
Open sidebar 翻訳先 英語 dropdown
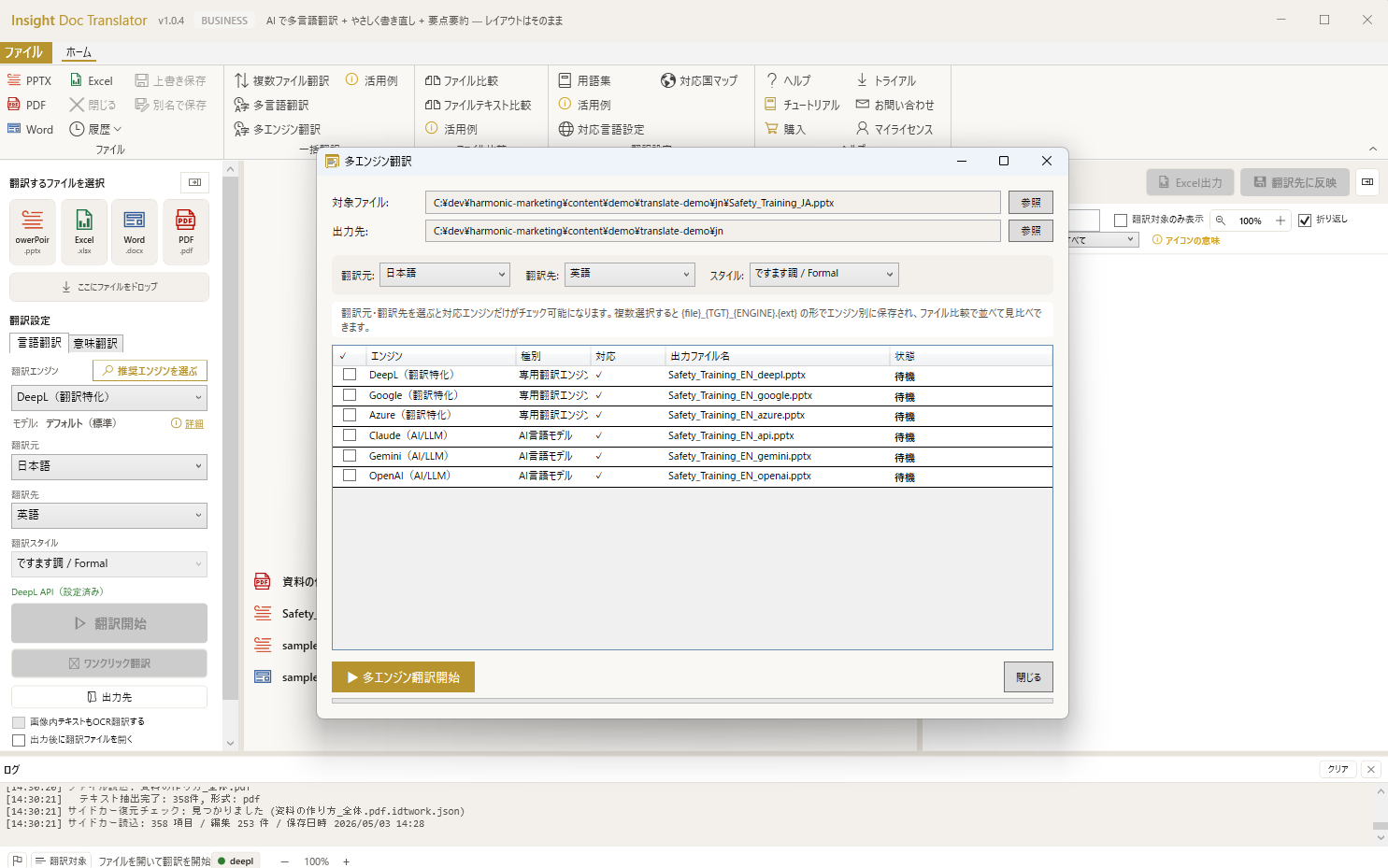tap(109, 515)
